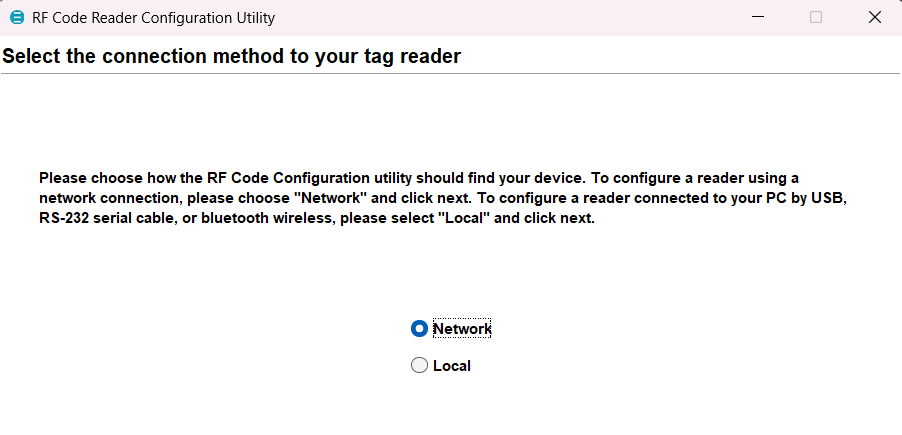Viewport: 902px width, 435px height.
Task: Click the greyed-out maximize window button
Action: pyautogui.click(x=816, y=17)
